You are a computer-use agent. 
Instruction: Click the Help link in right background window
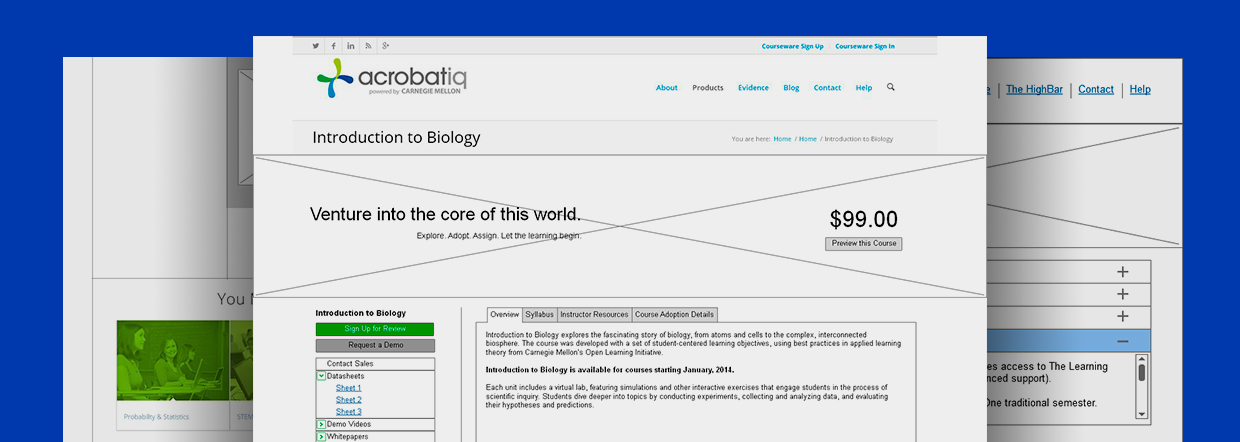(1140, 90)
